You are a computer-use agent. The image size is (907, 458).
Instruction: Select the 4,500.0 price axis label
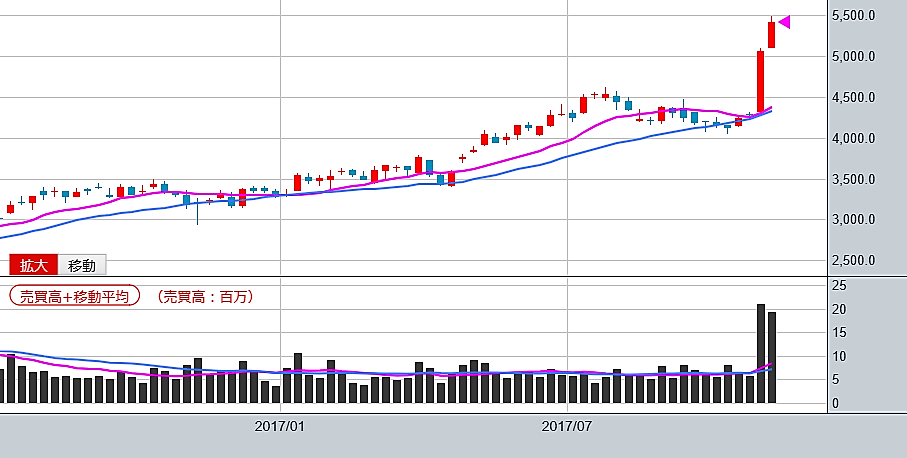(853, 98)
